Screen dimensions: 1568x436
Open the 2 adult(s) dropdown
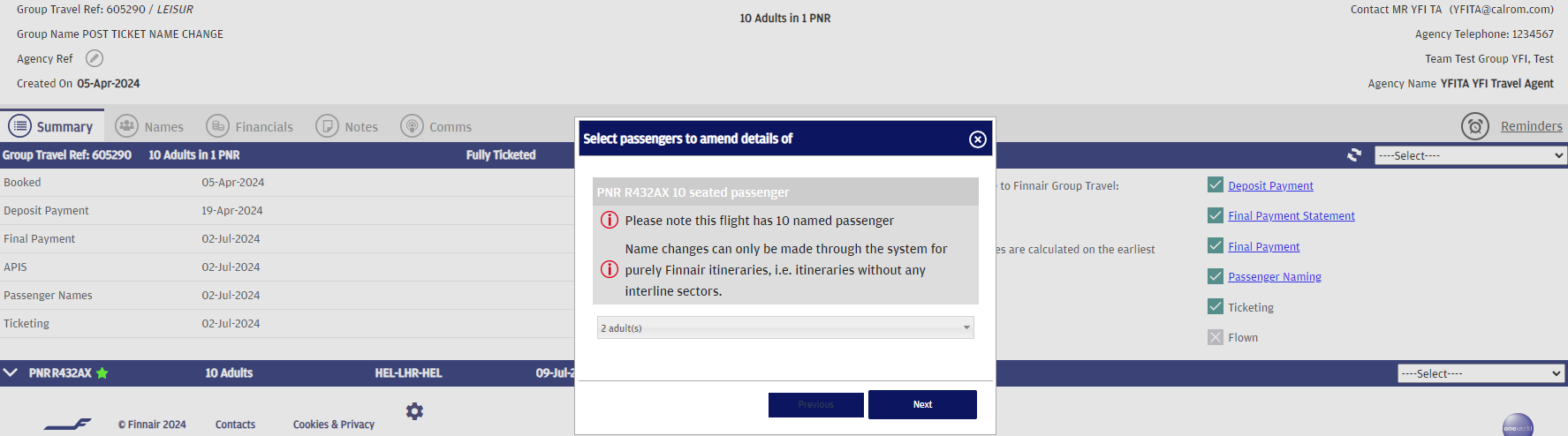[785, 327]
